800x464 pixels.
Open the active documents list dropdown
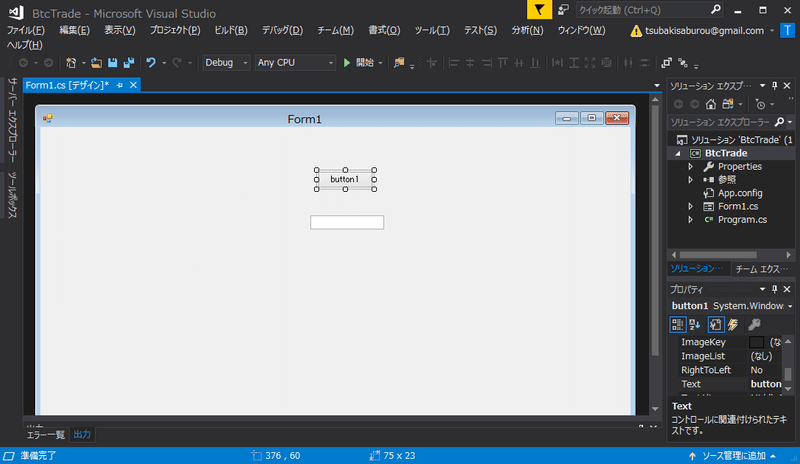pos(657,86)
